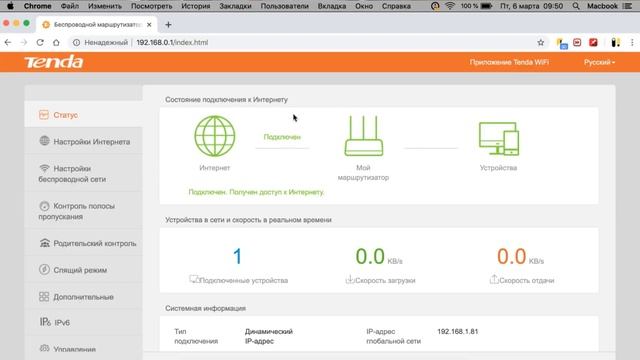
Task: Click the yellow-black extension icon
Action: coord(616,42)
